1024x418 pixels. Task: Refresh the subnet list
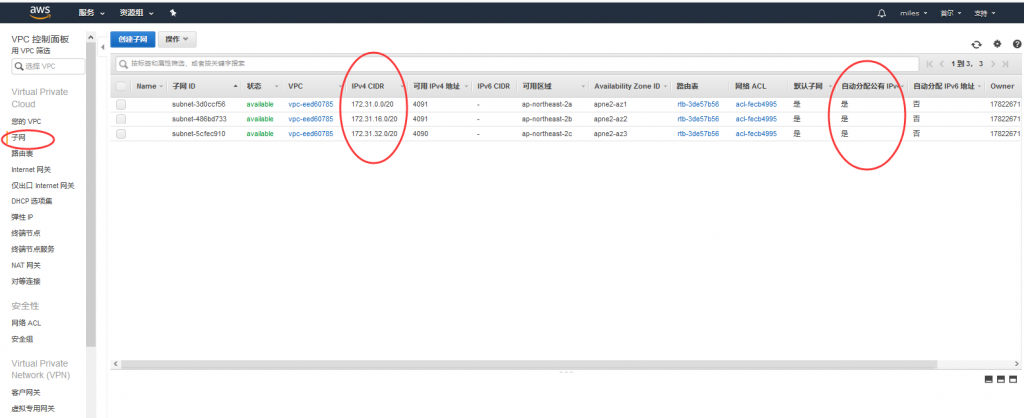click(976, 44)
